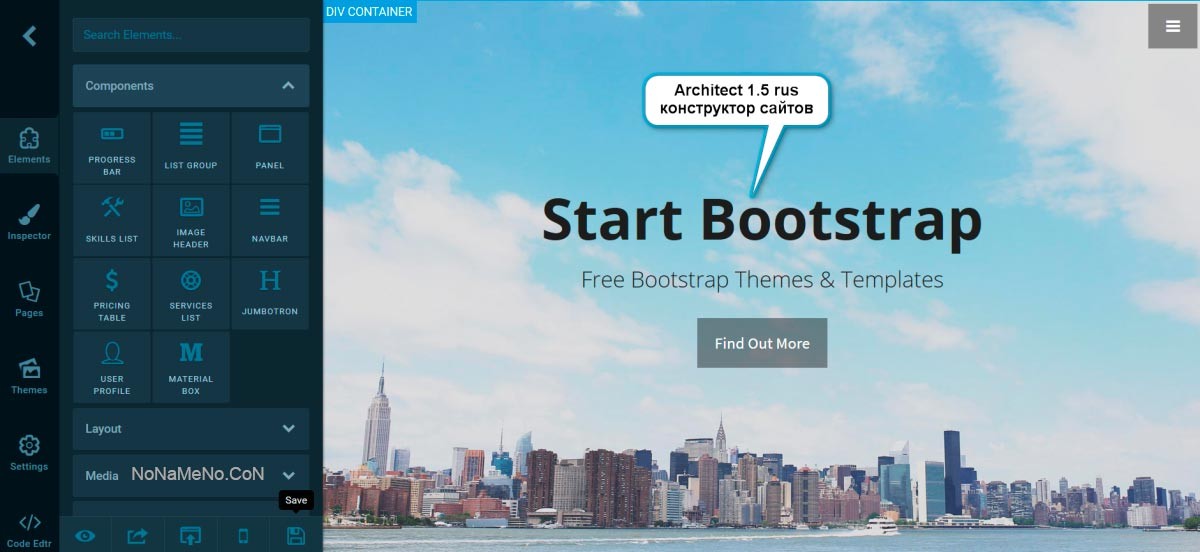Toggle the eye preview icon
1200x552 pixels.
pyautogui.click(x=85, y=536)
